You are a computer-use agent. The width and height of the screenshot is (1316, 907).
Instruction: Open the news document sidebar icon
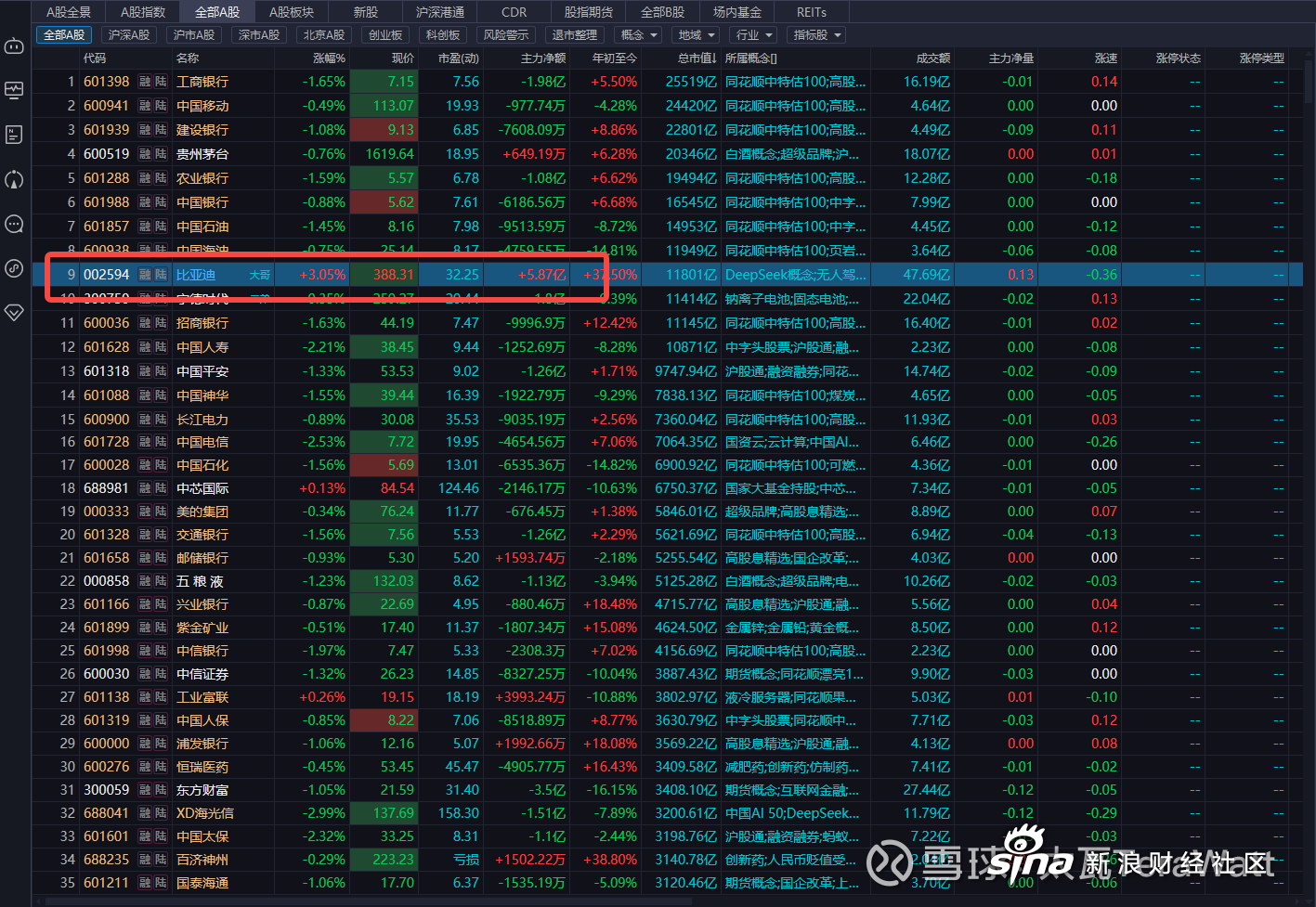click(x=14, y=135)
